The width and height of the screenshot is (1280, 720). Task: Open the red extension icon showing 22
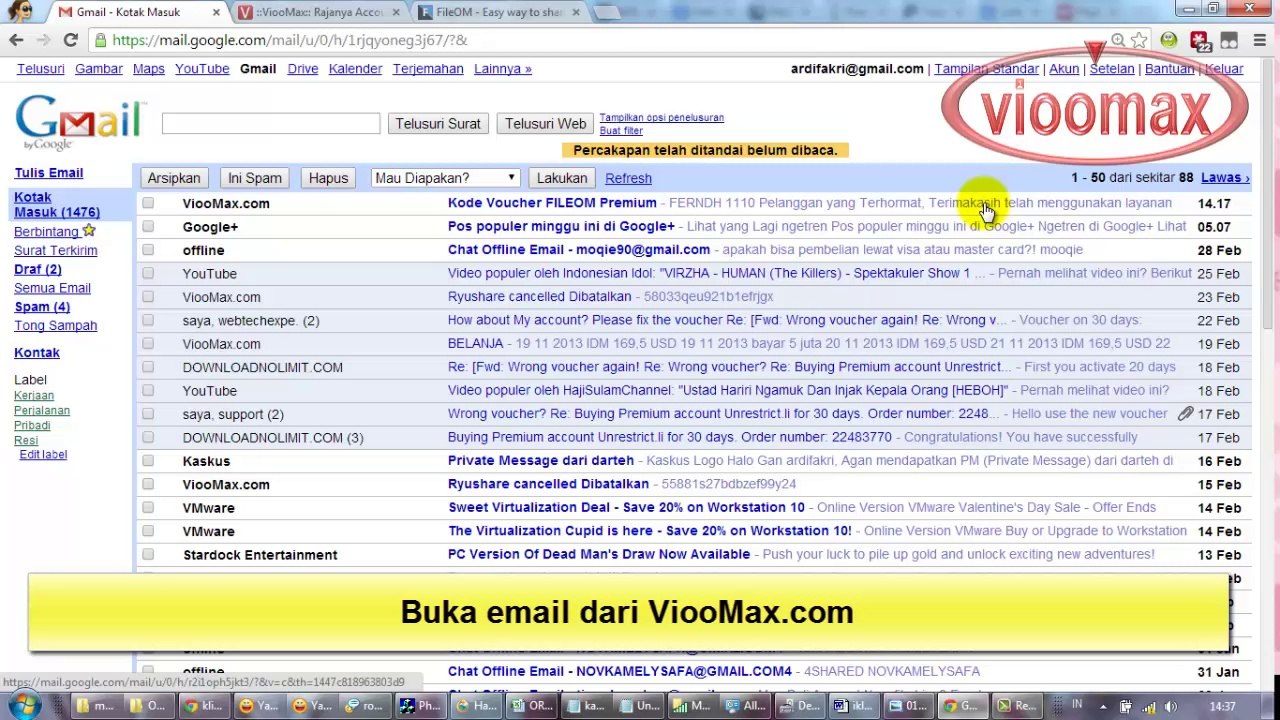pyautogui.click(x=1200, y=41)
